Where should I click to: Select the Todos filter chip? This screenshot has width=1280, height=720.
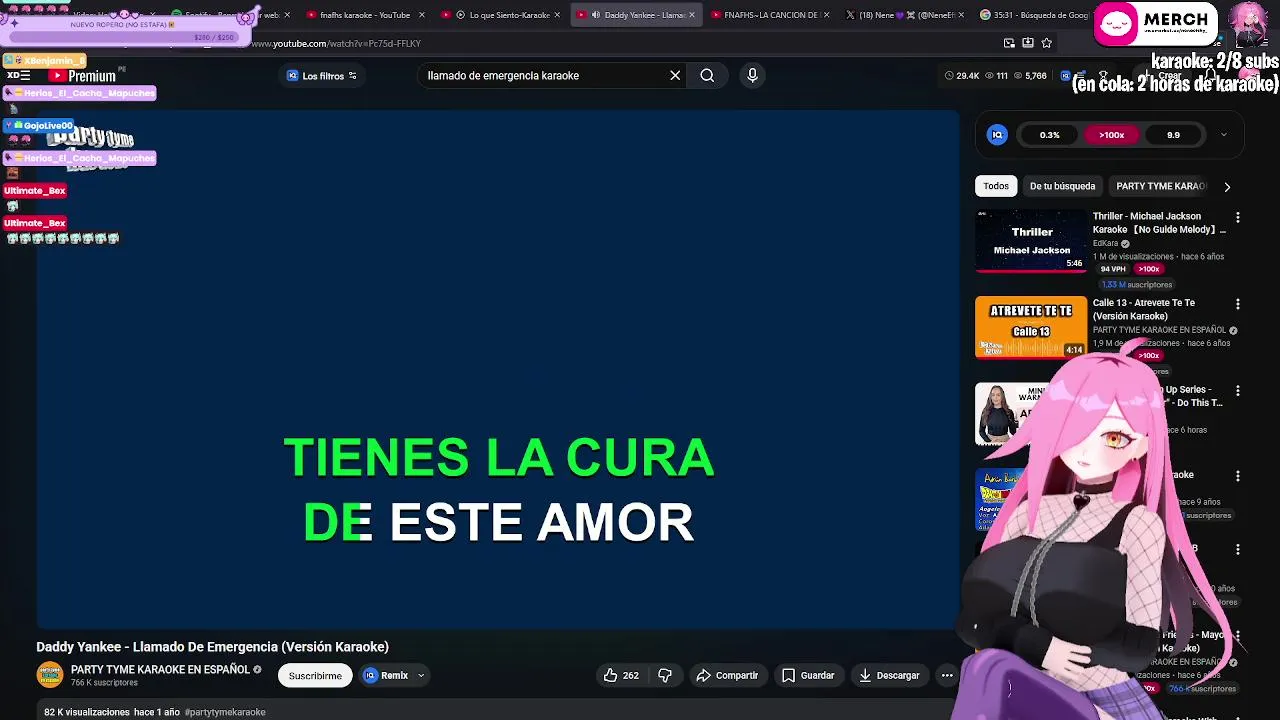(996, 186)
